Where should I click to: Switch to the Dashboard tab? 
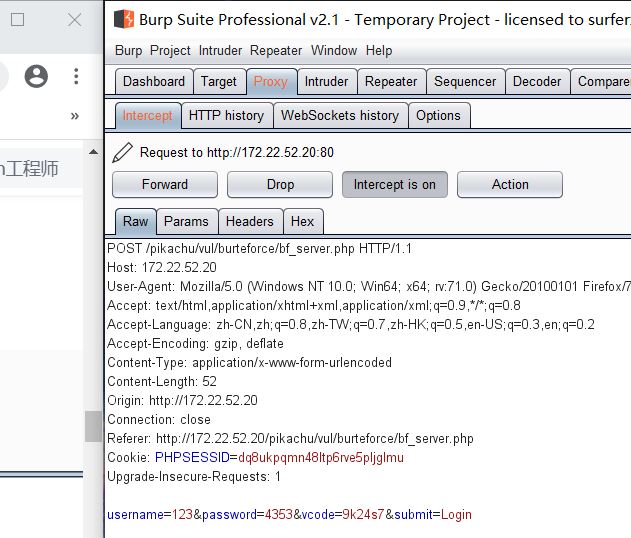[154, 82]
